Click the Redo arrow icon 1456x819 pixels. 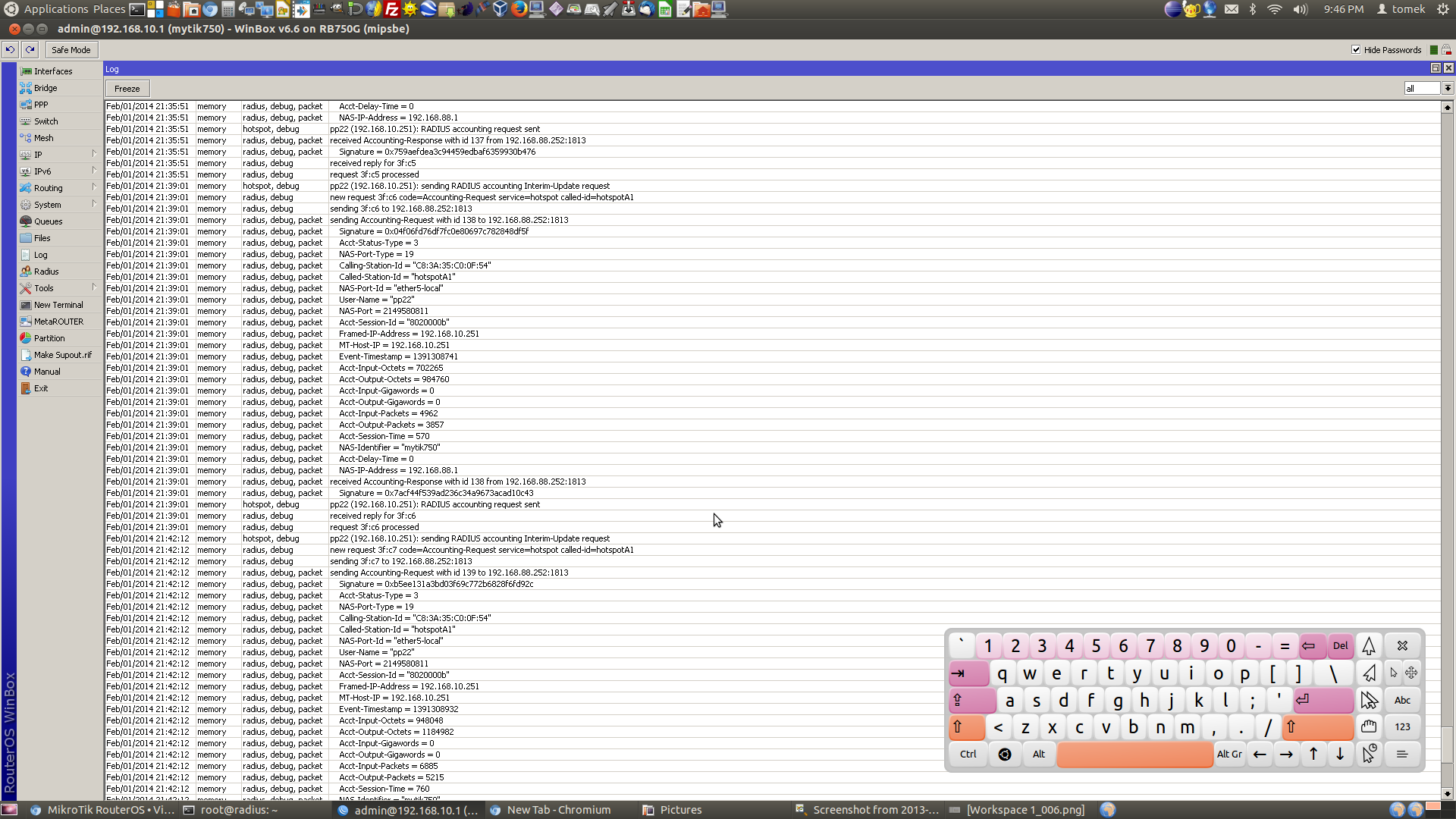[x=30, y=50]
